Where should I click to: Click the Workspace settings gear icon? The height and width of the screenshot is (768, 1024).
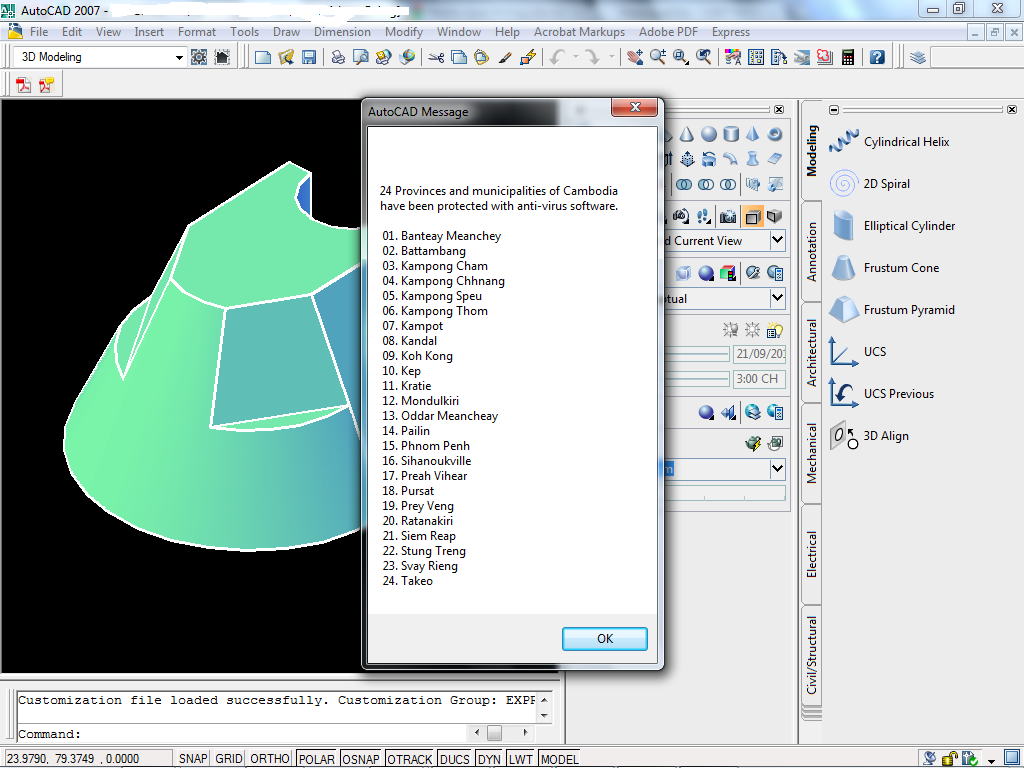pos(199,57)
